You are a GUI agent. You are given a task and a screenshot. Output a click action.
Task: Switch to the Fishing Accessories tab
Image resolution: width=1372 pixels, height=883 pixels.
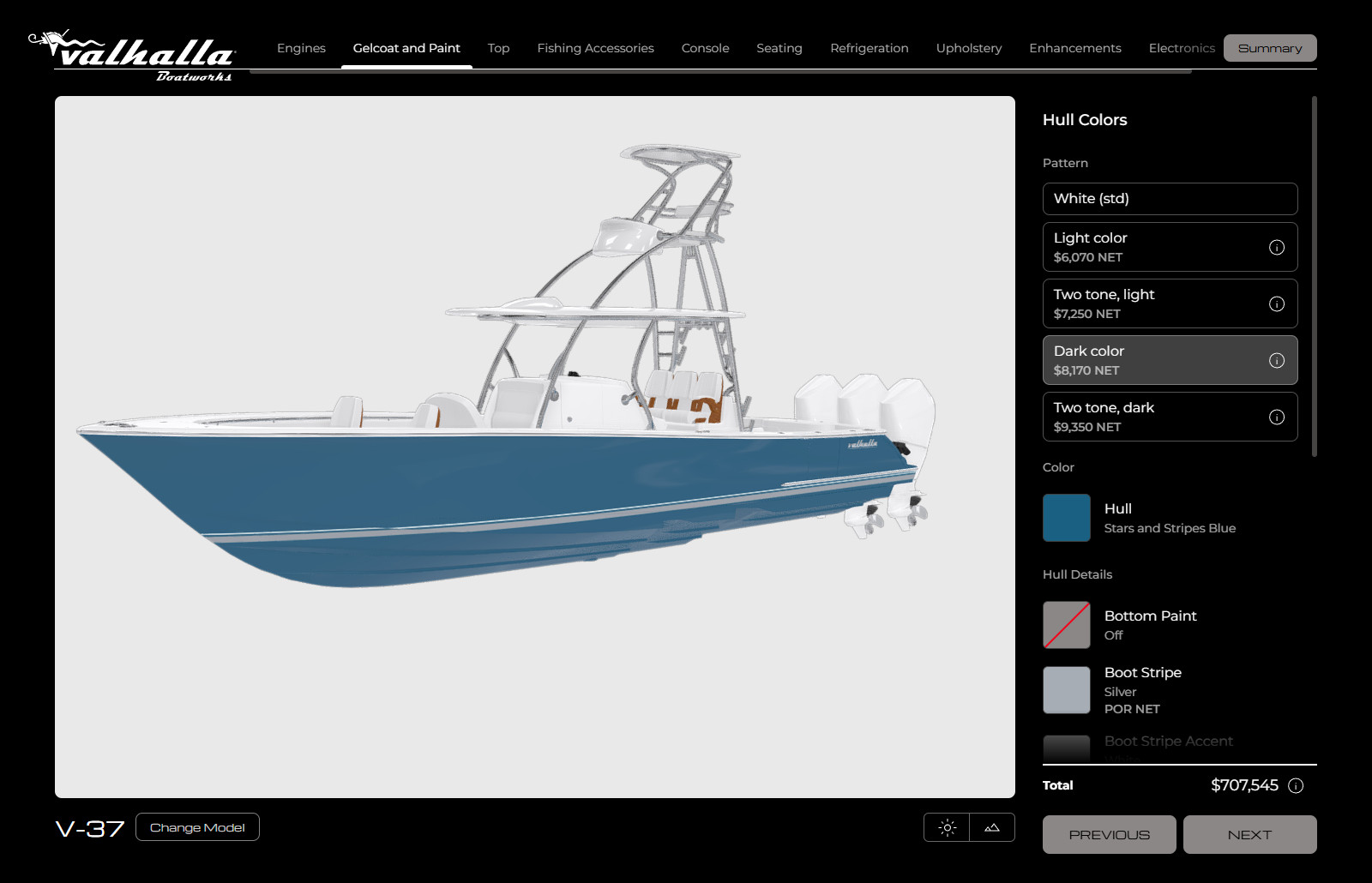click(595, 49)
